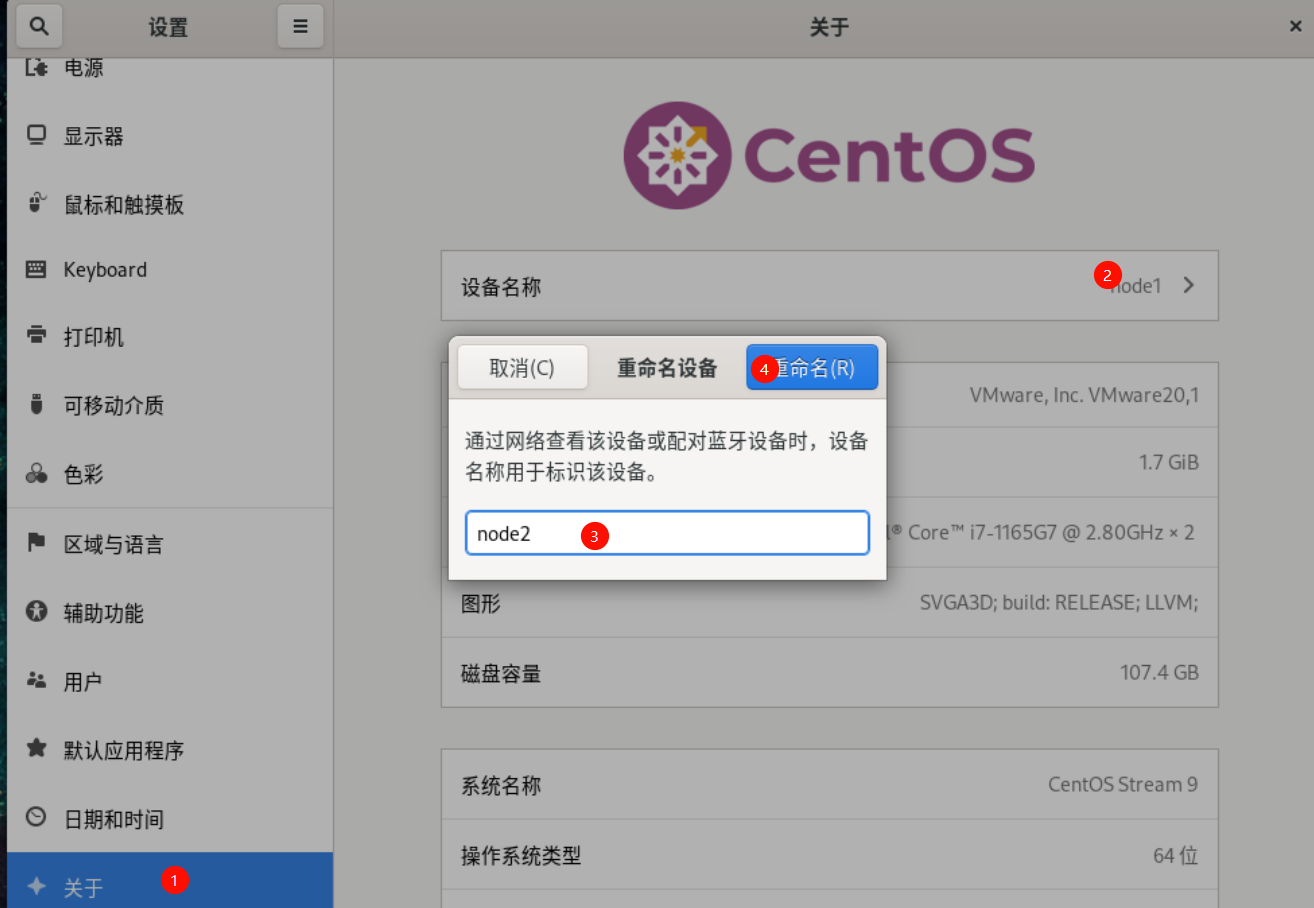Open 打印机 settings
This screenshot has width=1314, height=908.
(170, 337)
